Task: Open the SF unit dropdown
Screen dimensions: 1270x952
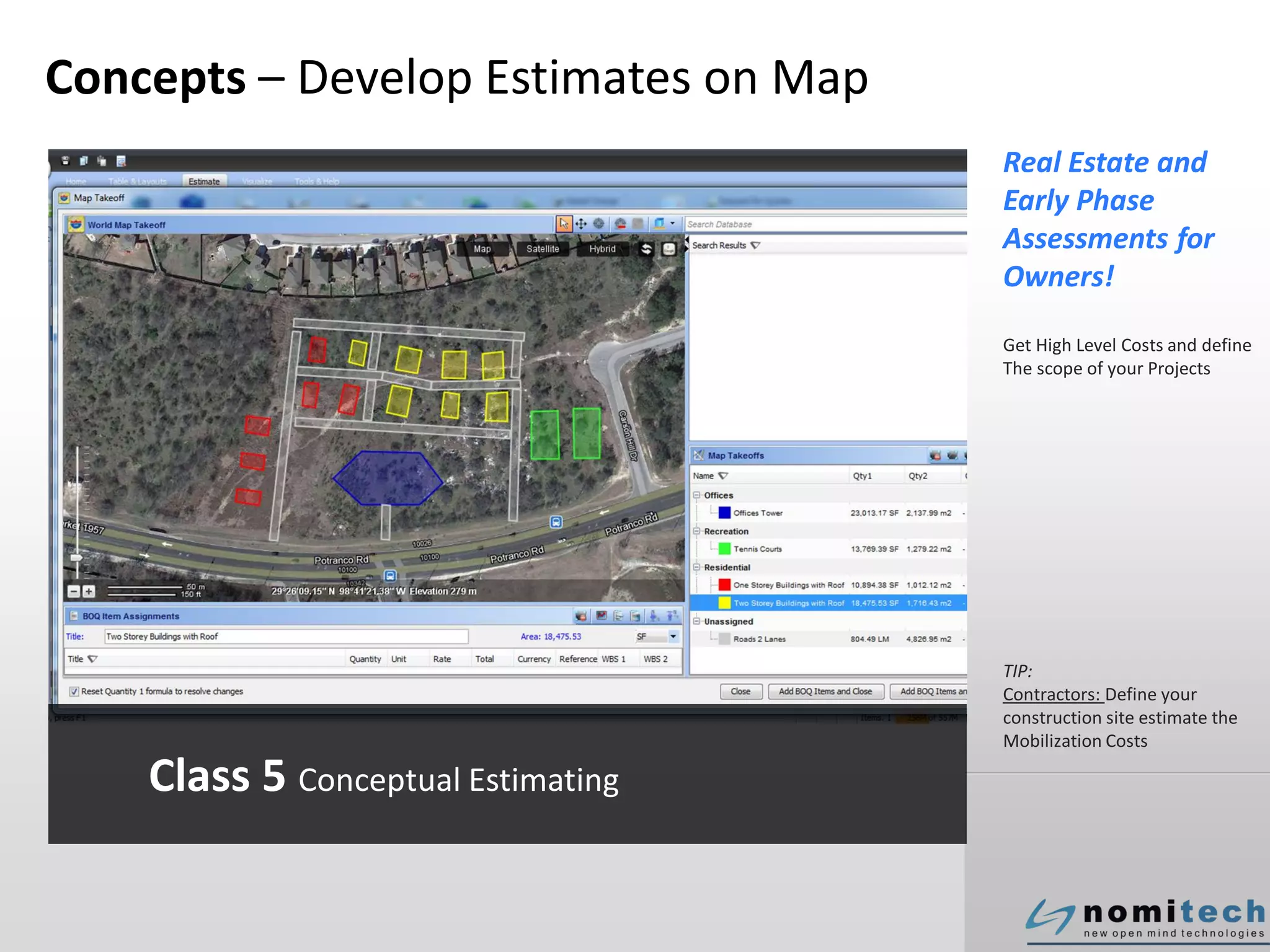Action: point(673,637)
